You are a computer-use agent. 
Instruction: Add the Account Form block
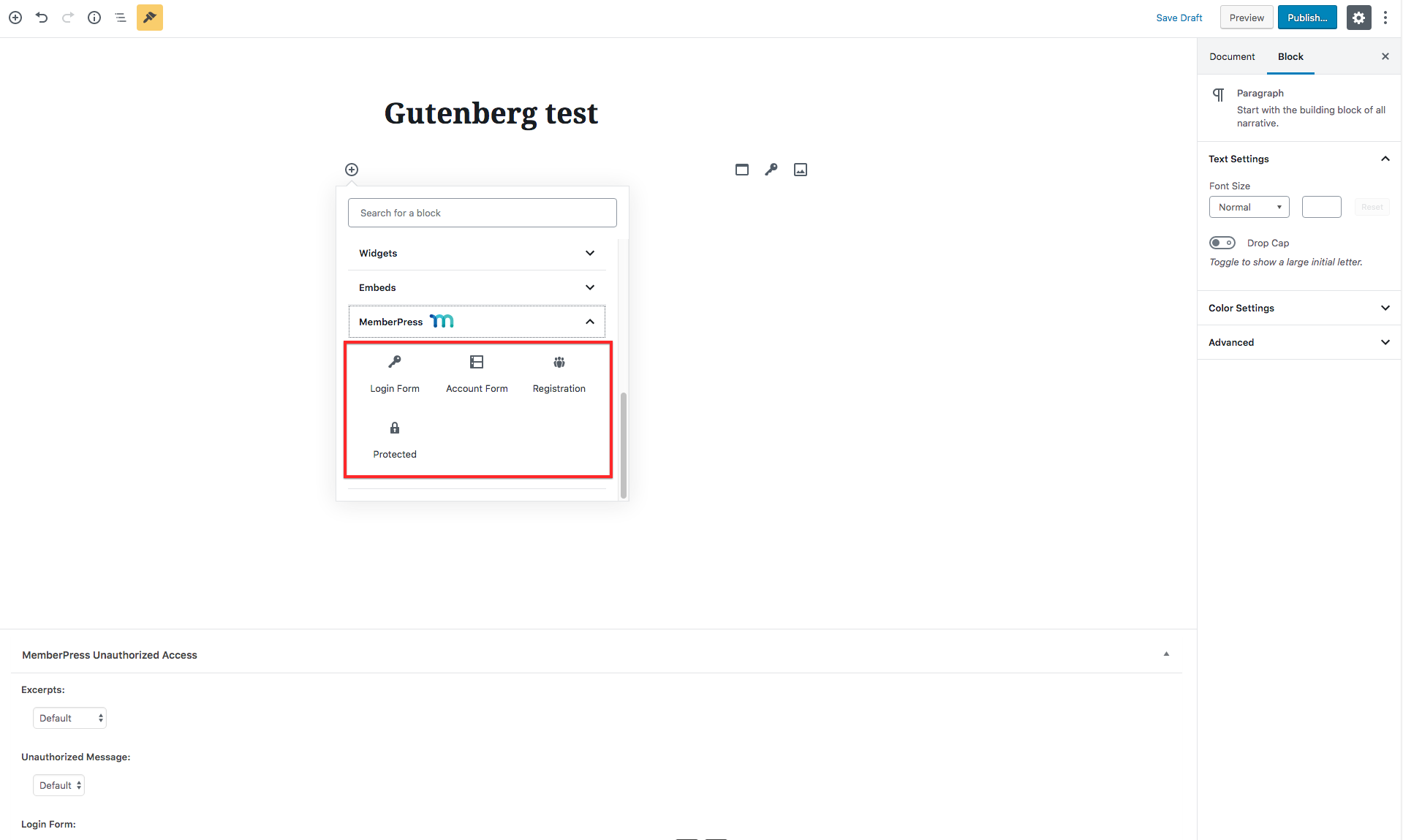pyautogui.click(x=477, y=374)
